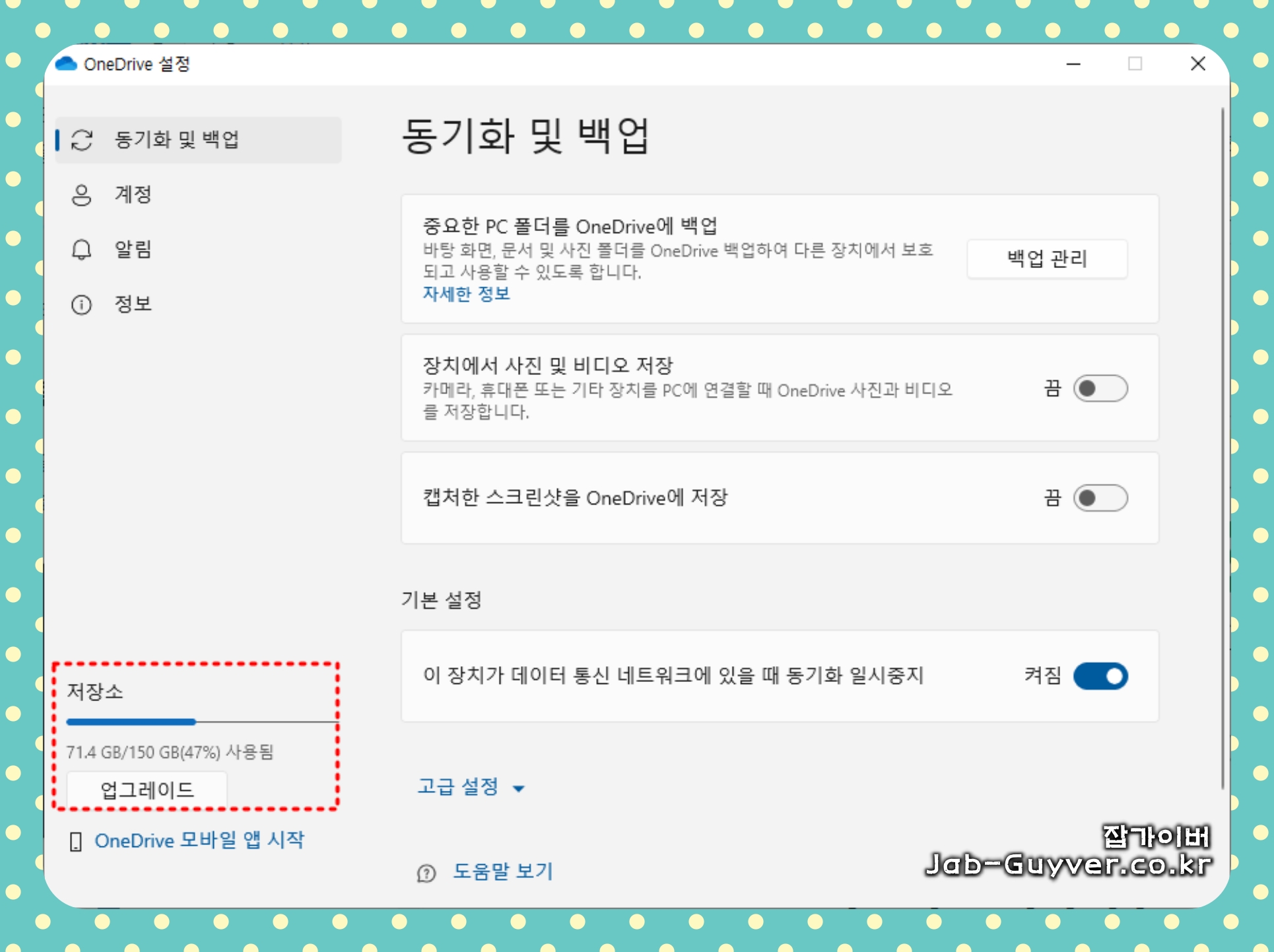Close the OneDrive settings window

pos(1197,64)
